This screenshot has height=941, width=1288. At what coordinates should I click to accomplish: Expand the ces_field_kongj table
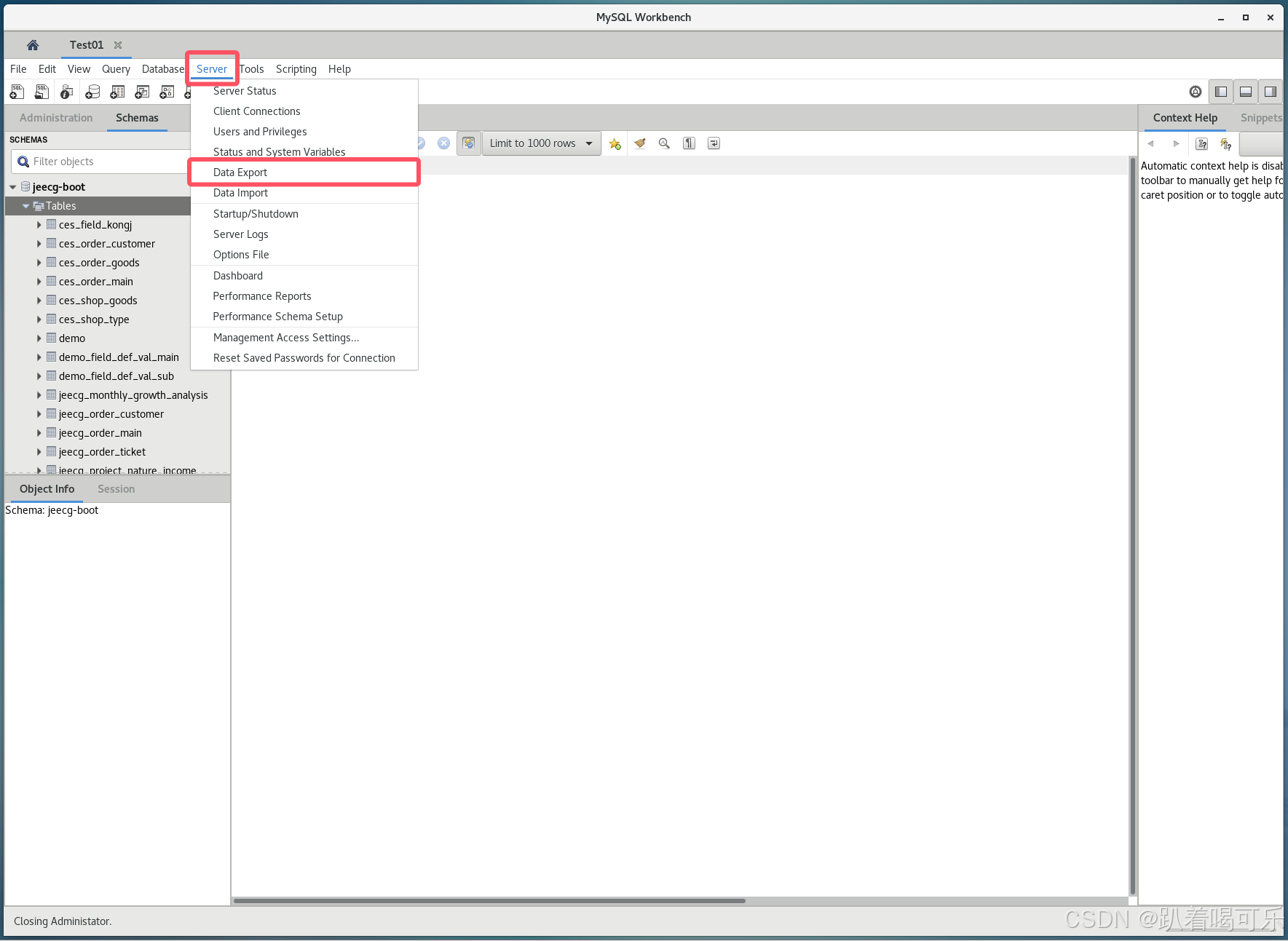coord(39,225)
